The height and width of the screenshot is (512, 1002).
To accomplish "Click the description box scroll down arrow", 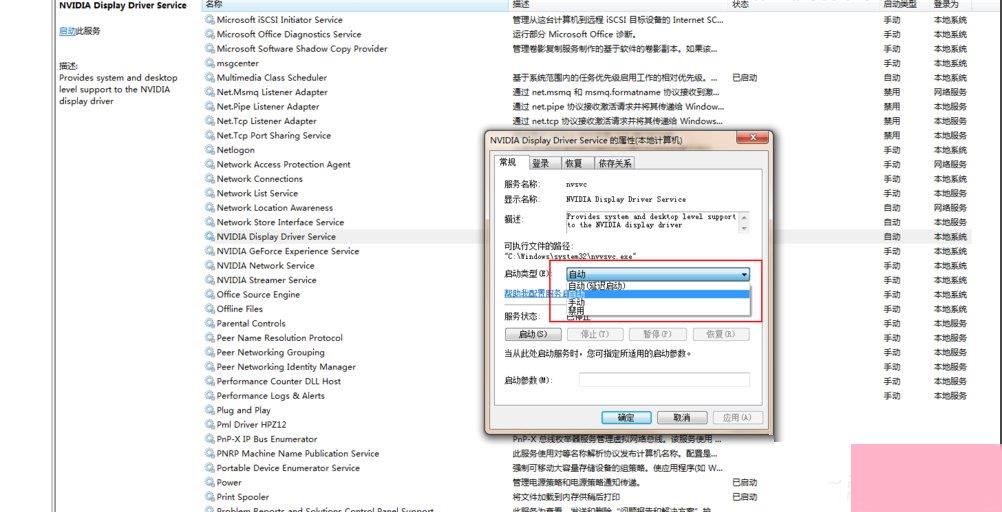I will pos(744,228).
